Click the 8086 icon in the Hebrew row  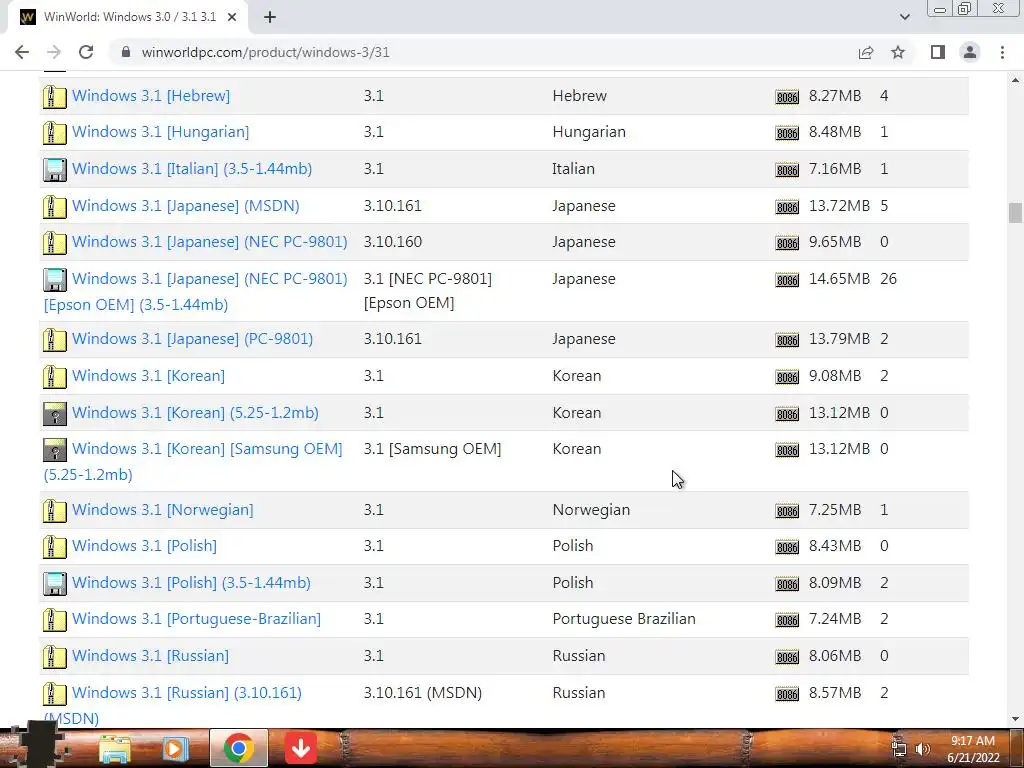[787, 97]
